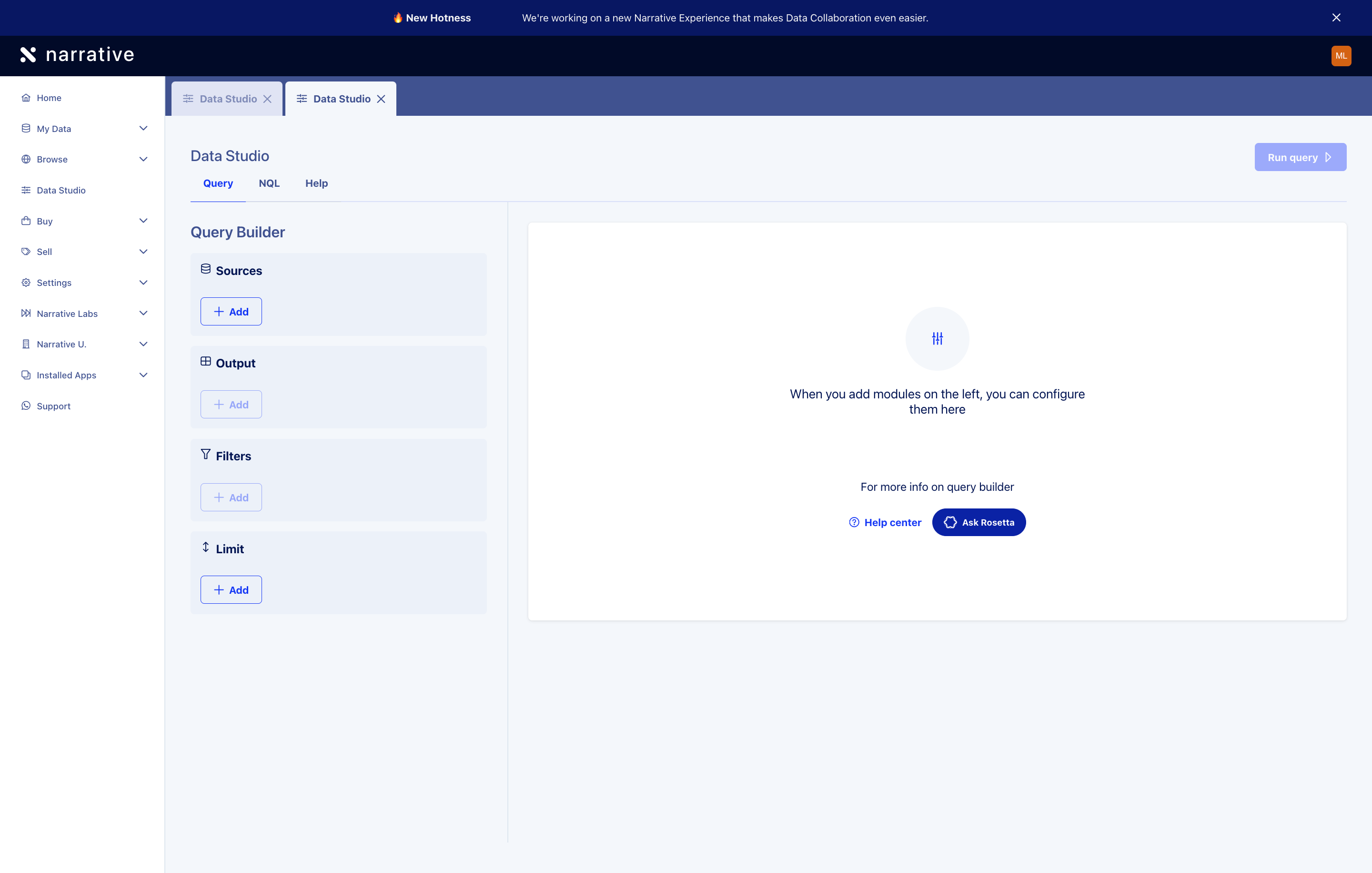Open the ML user avatar menu

(x=1341, y=56)
